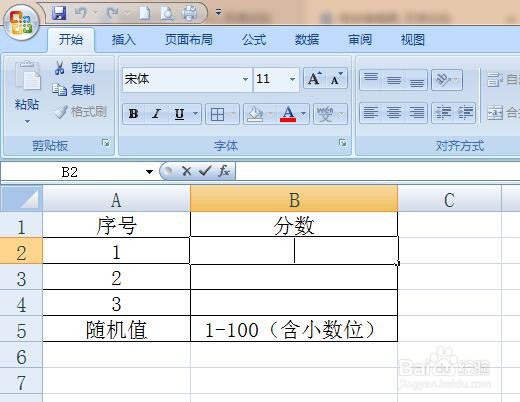Click the Top Align icon

371,79
